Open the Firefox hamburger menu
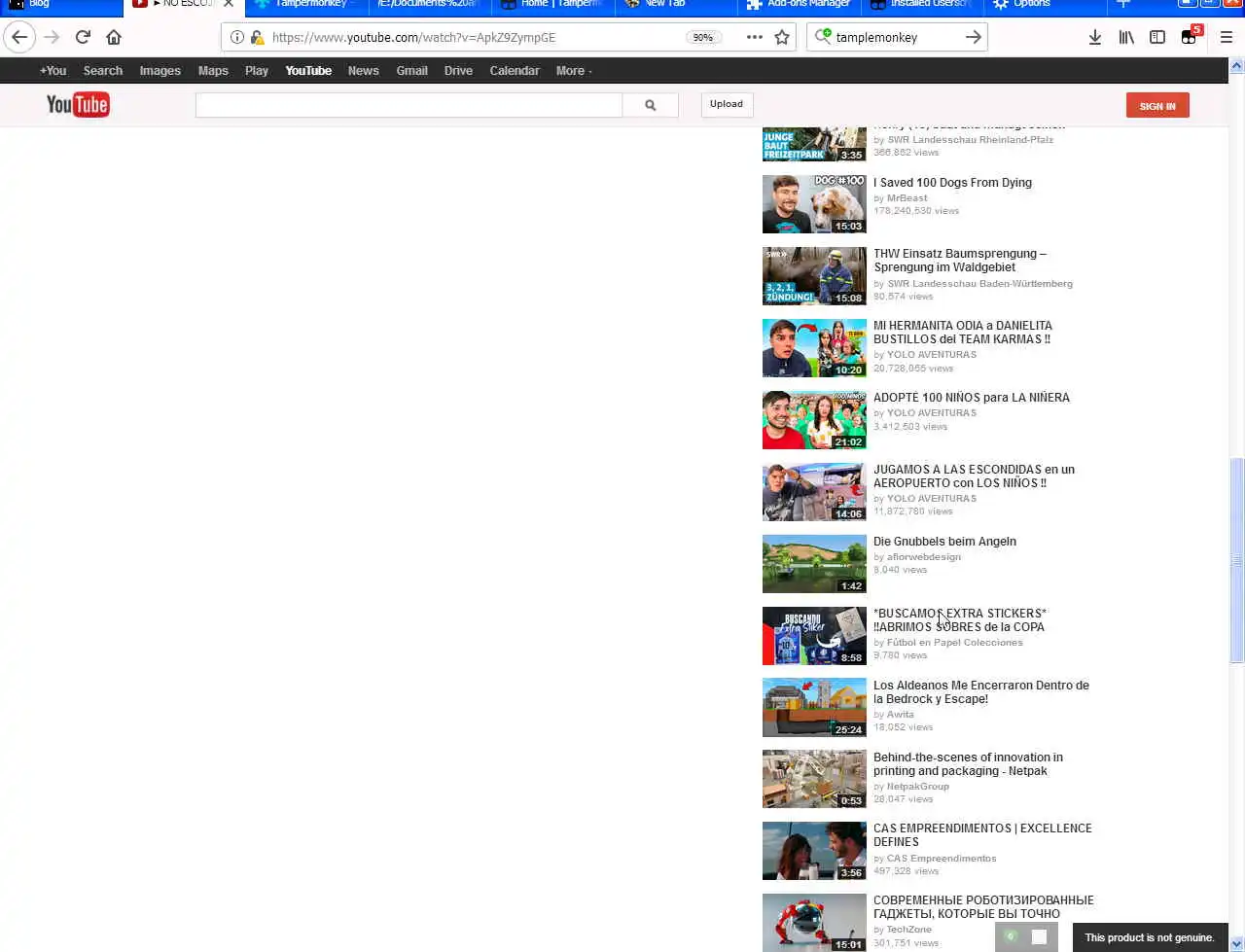Viewport: 1245px width, 952px height. pyautogui.click(x=1226, y=37)
